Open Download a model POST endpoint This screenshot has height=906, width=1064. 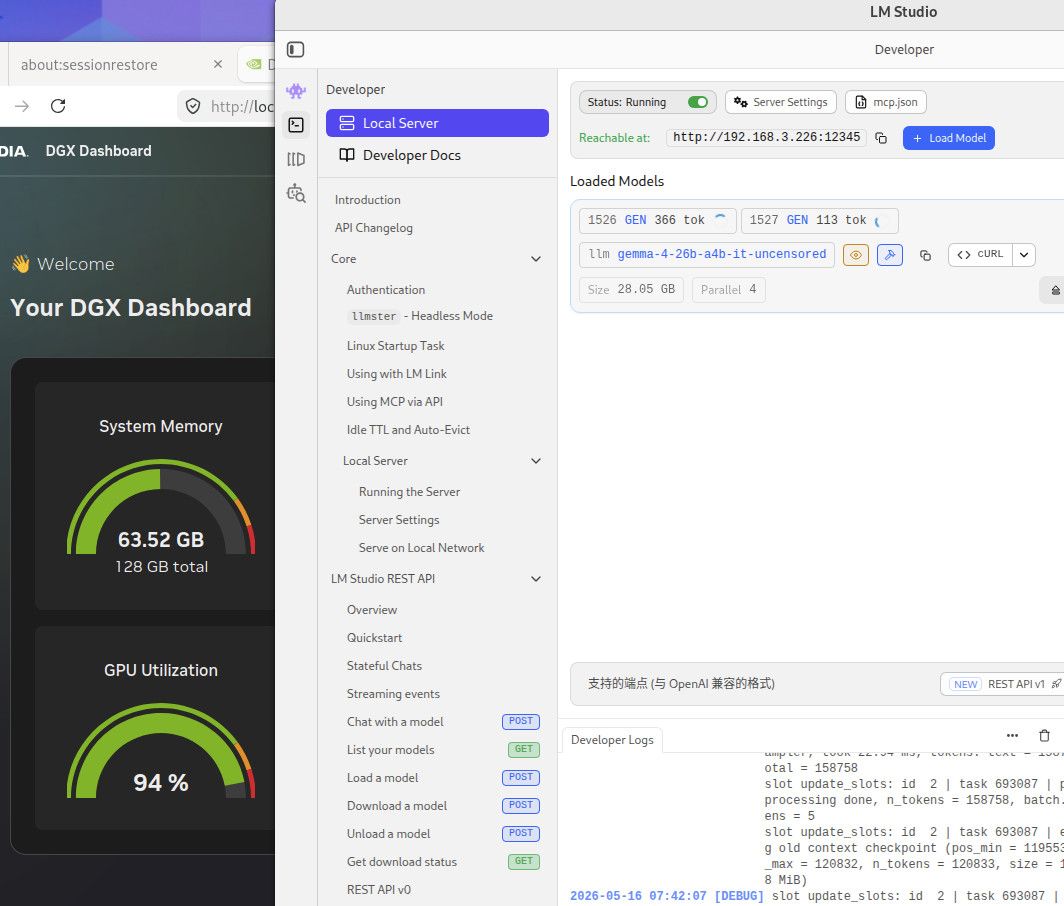click(x=443, y=806)
